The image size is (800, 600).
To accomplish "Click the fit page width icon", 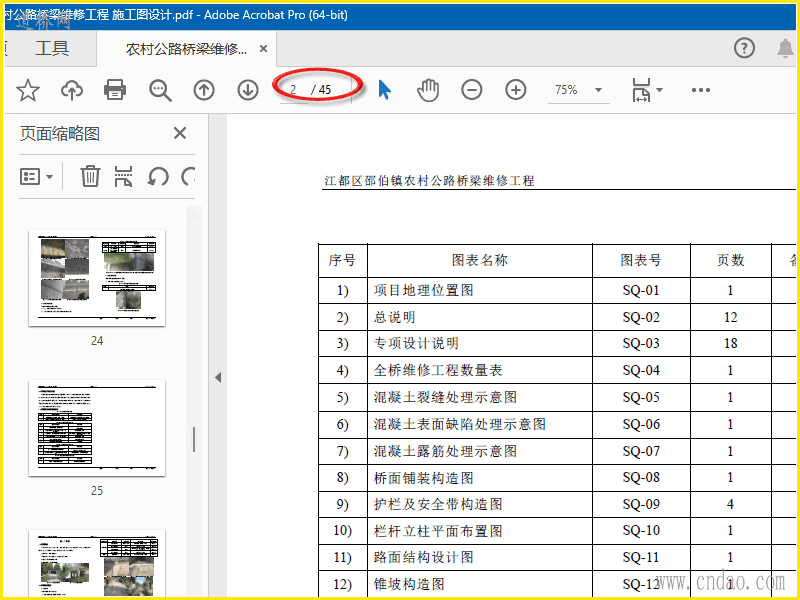I will click(641, 90).
